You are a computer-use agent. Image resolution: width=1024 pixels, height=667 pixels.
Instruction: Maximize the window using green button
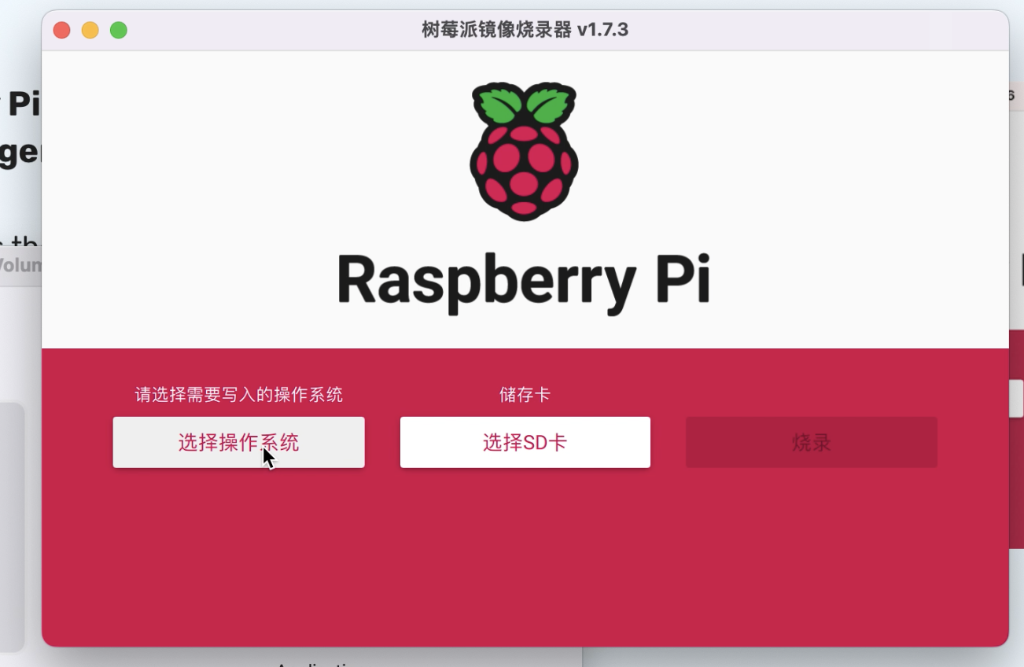click(119, 30)
